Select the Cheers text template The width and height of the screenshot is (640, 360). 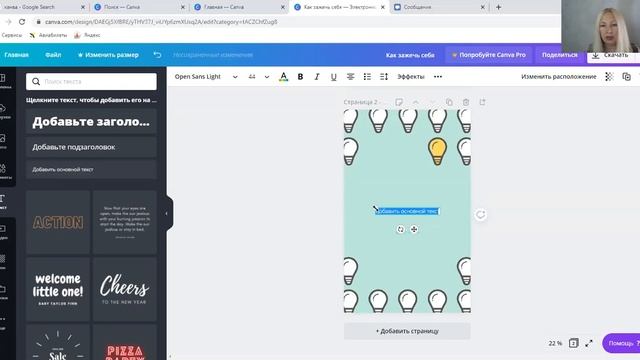[125, 290]
